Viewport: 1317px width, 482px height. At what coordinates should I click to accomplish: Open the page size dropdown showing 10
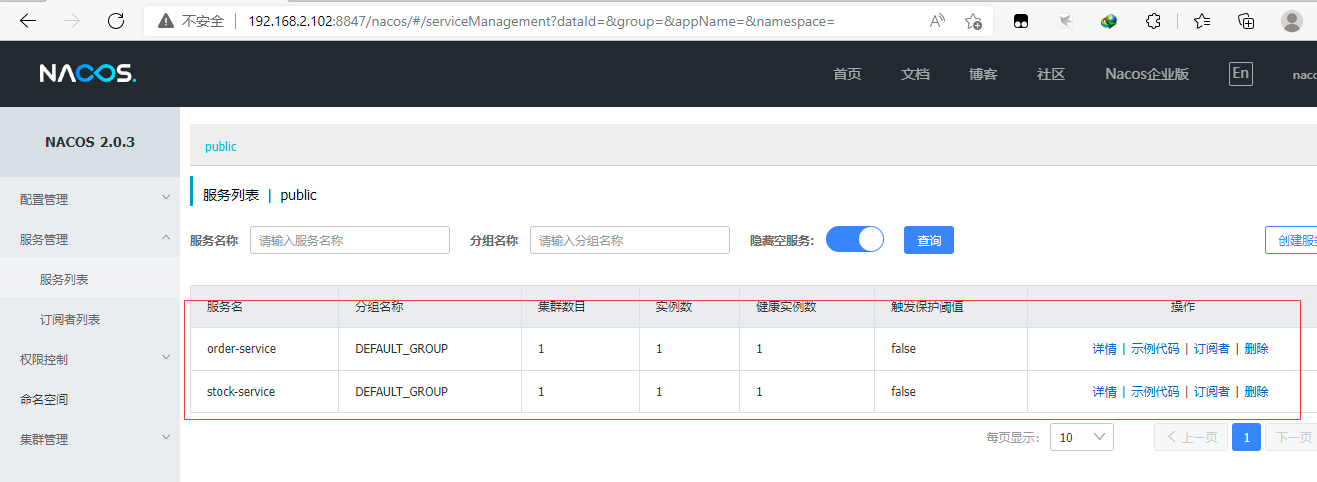pos(1081,437)
